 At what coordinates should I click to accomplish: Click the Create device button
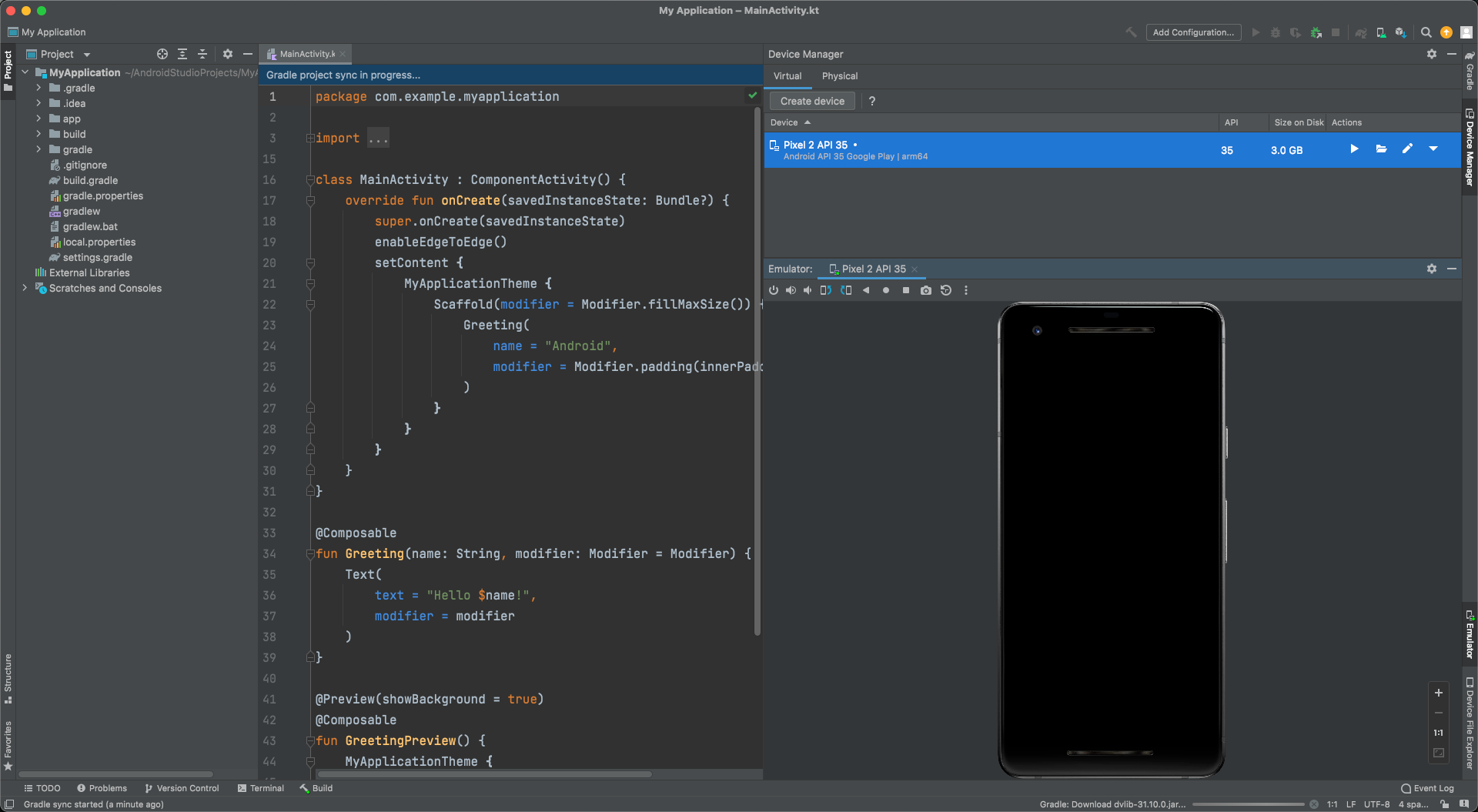(x=812, y=101)
